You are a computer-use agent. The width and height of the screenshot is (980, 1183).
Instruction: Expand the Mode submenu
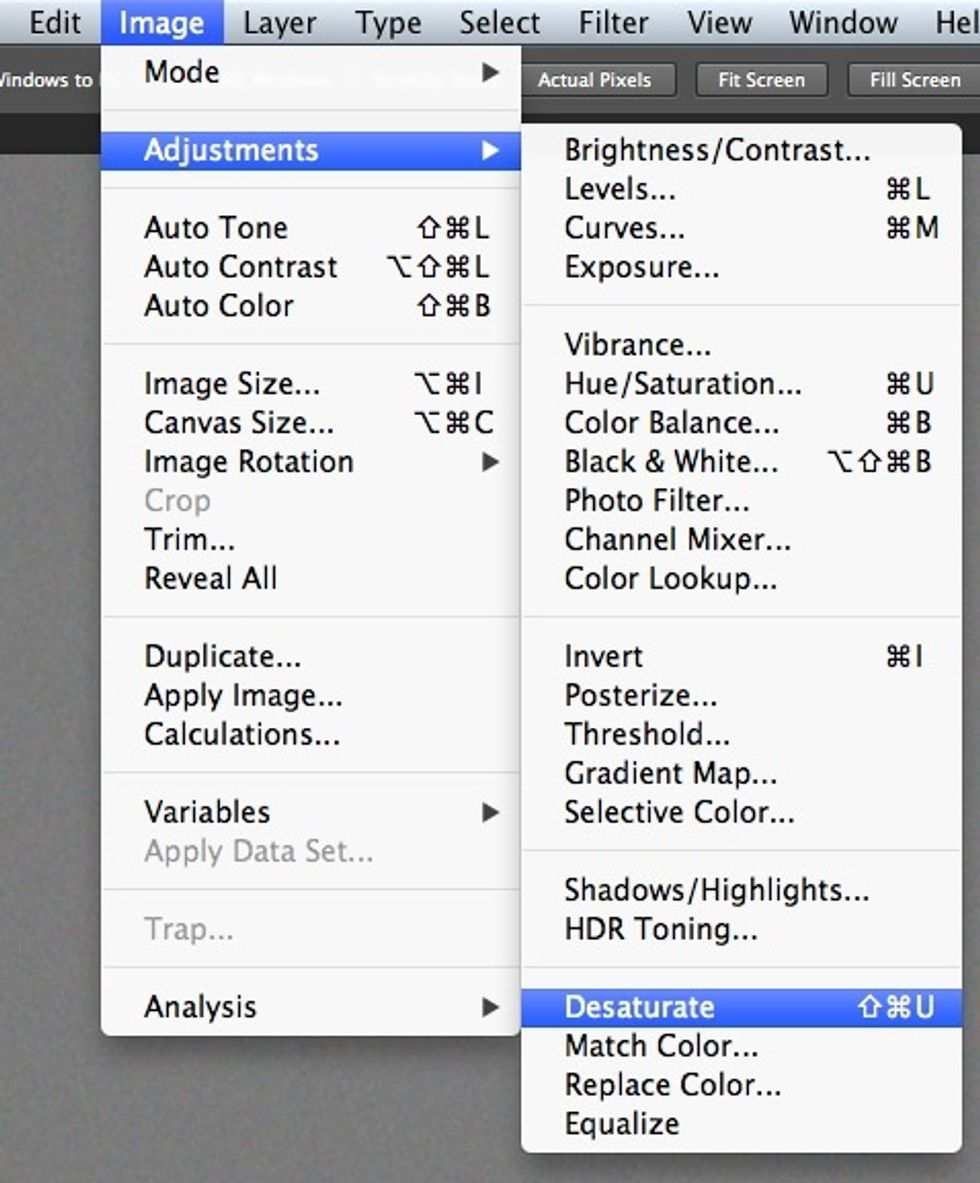(x=178, y=71)
